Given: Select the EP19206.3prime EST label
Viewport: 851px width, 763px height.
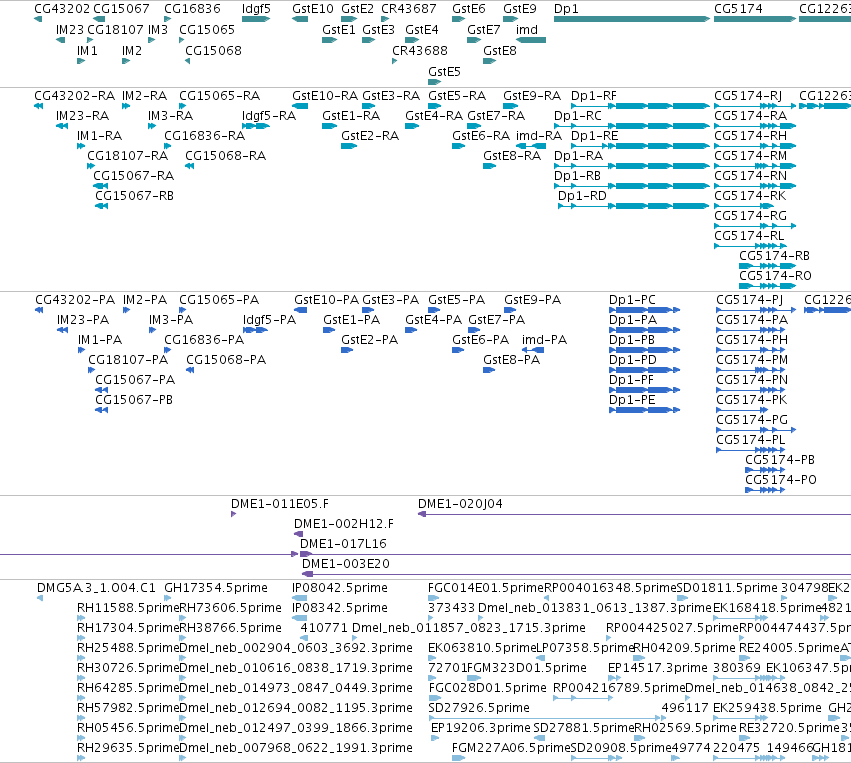Looking at the screenshot, I should pyautogui.click(x=481, y=727).
